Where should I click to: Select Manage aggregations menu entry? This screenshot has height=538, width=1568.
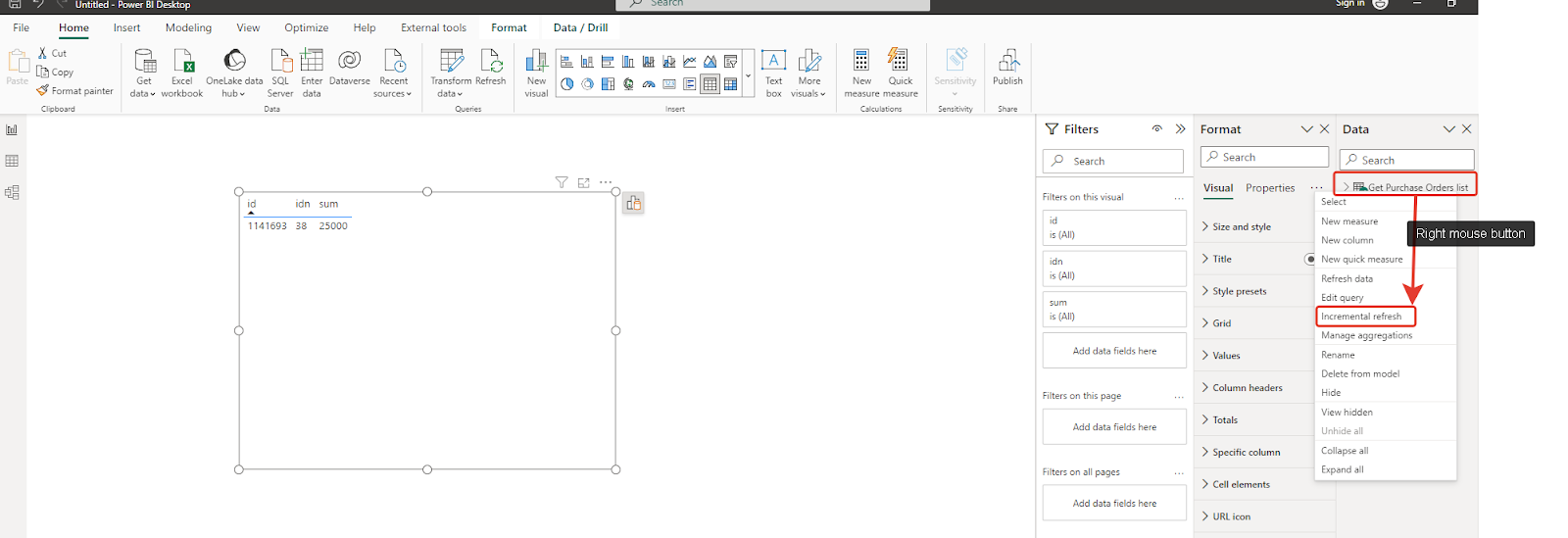1367,335
